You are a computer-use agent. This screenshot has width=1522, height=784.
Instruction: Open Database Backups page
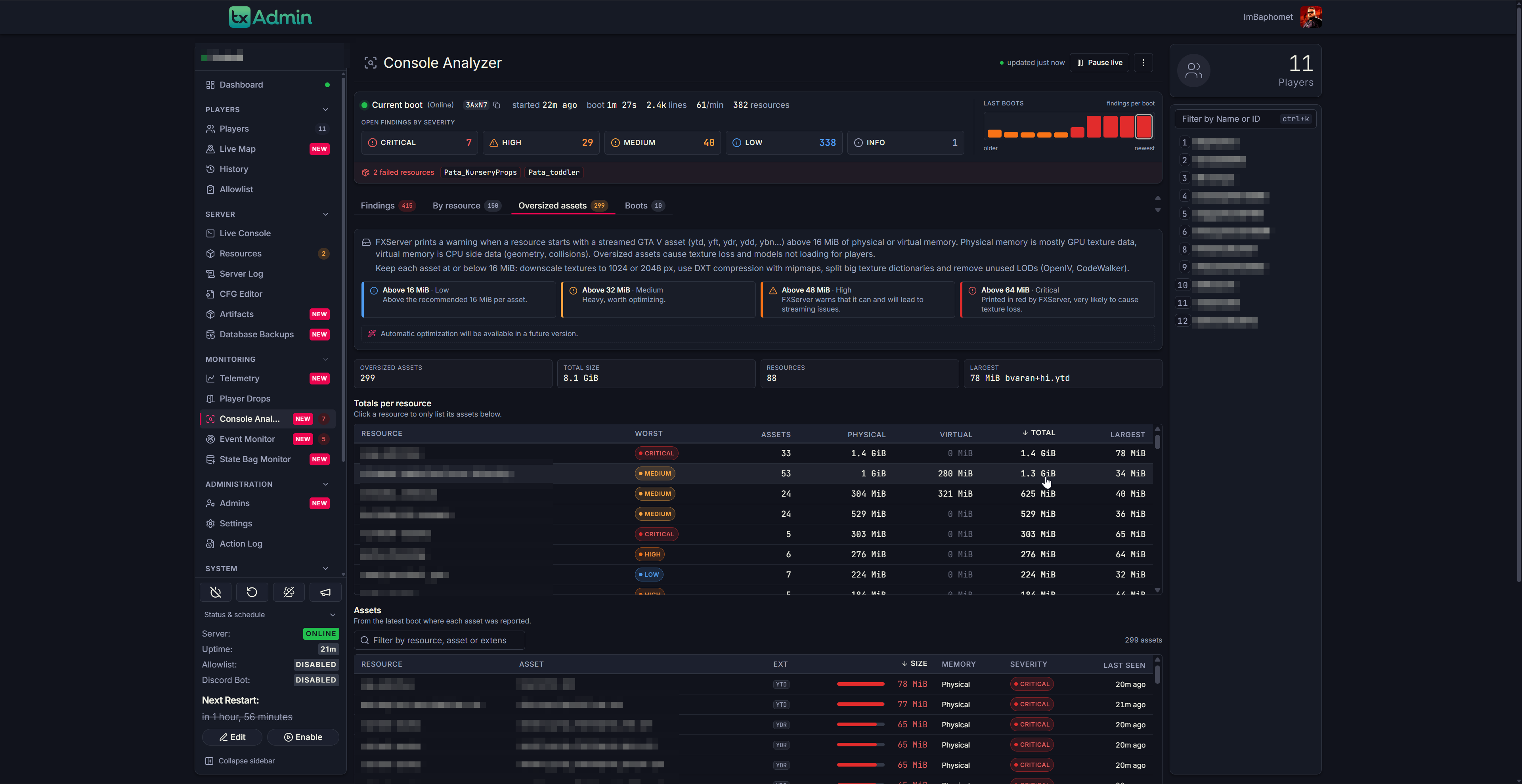coord(268,335)
